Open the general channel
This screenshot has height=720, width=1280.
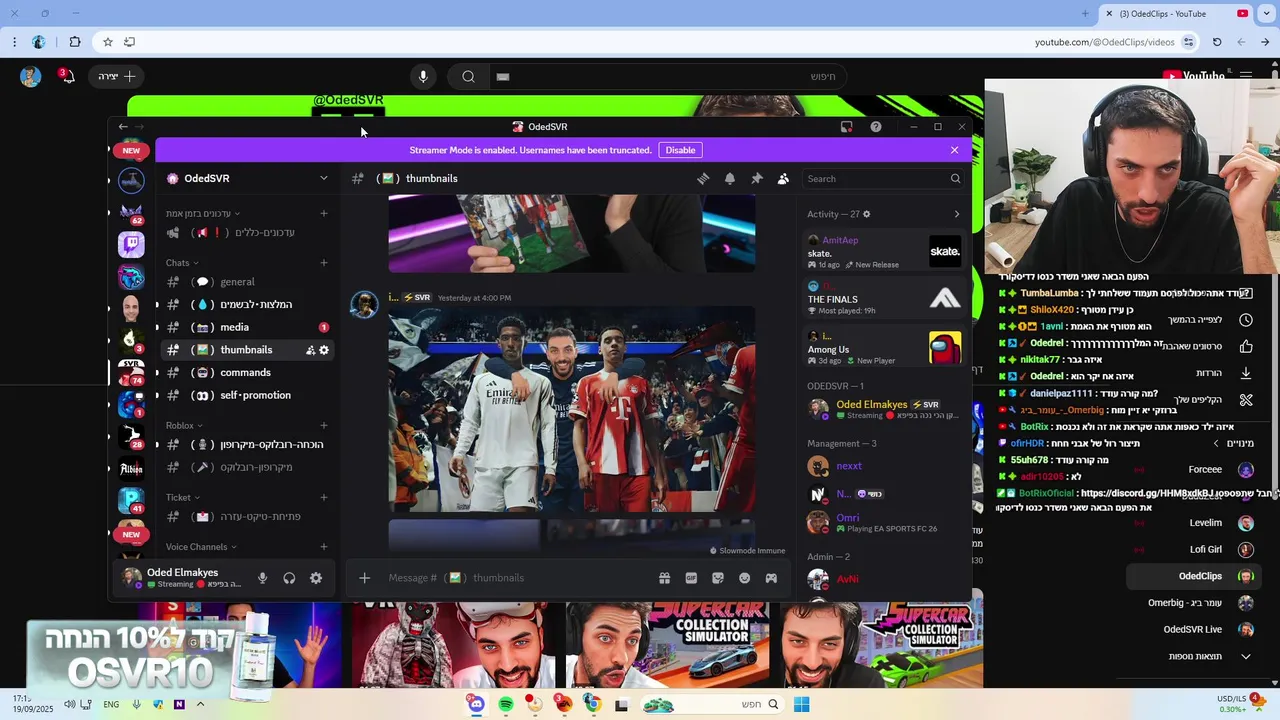point(246,282)
